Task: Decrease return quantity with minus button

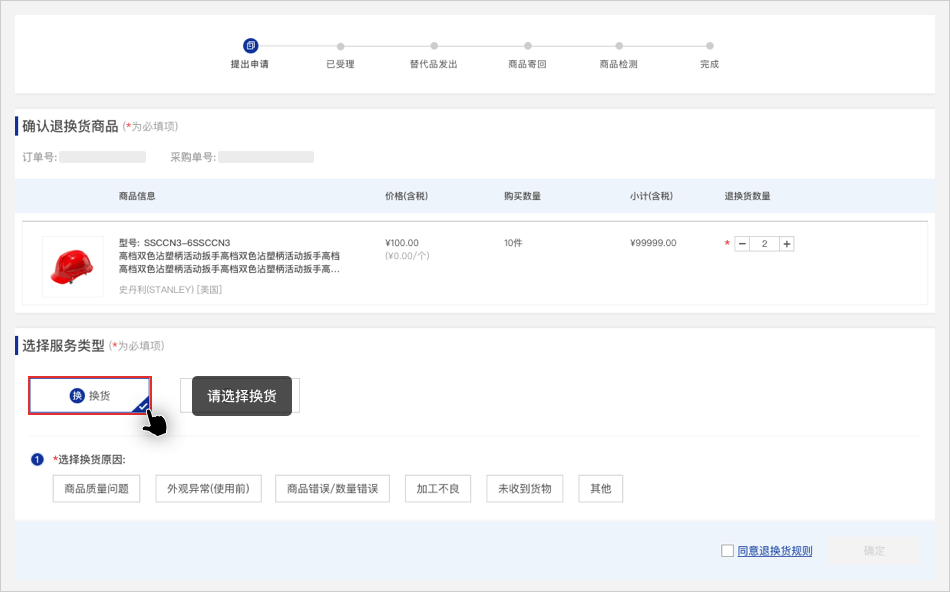Action: click(x=742, y=244)
